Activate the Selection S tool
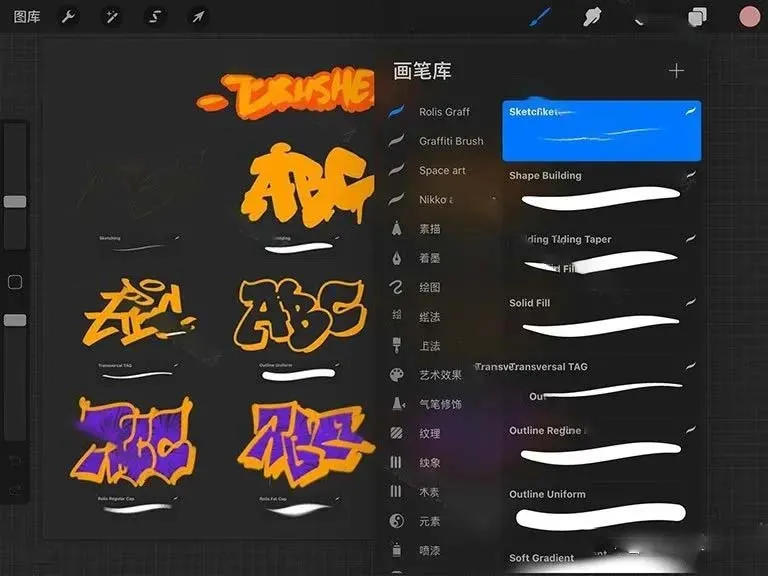Screen dimensions: 768x576 point(154,17)
